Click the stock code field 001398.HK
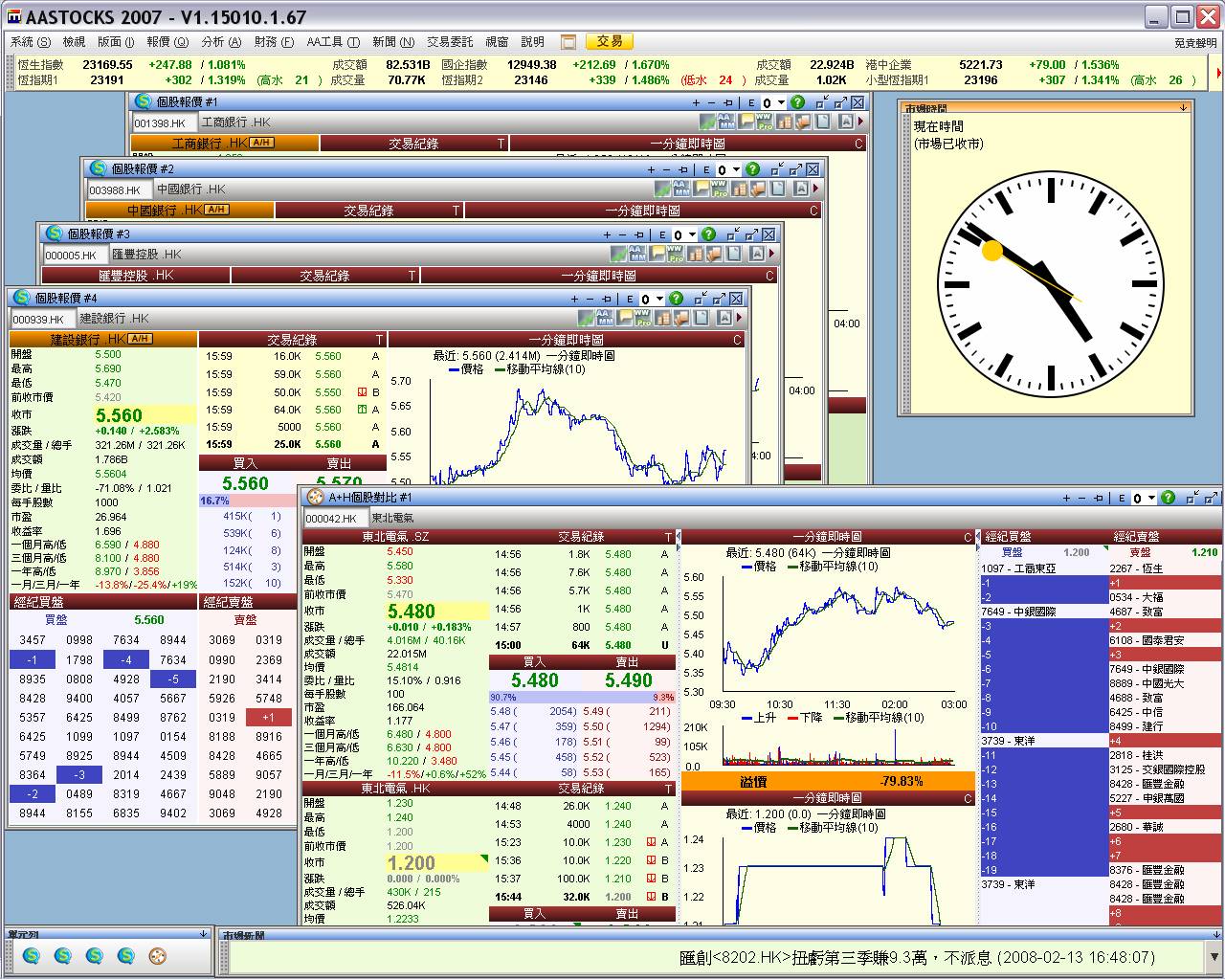This screenshot has width=1225, height=980. tap(165, 123)
